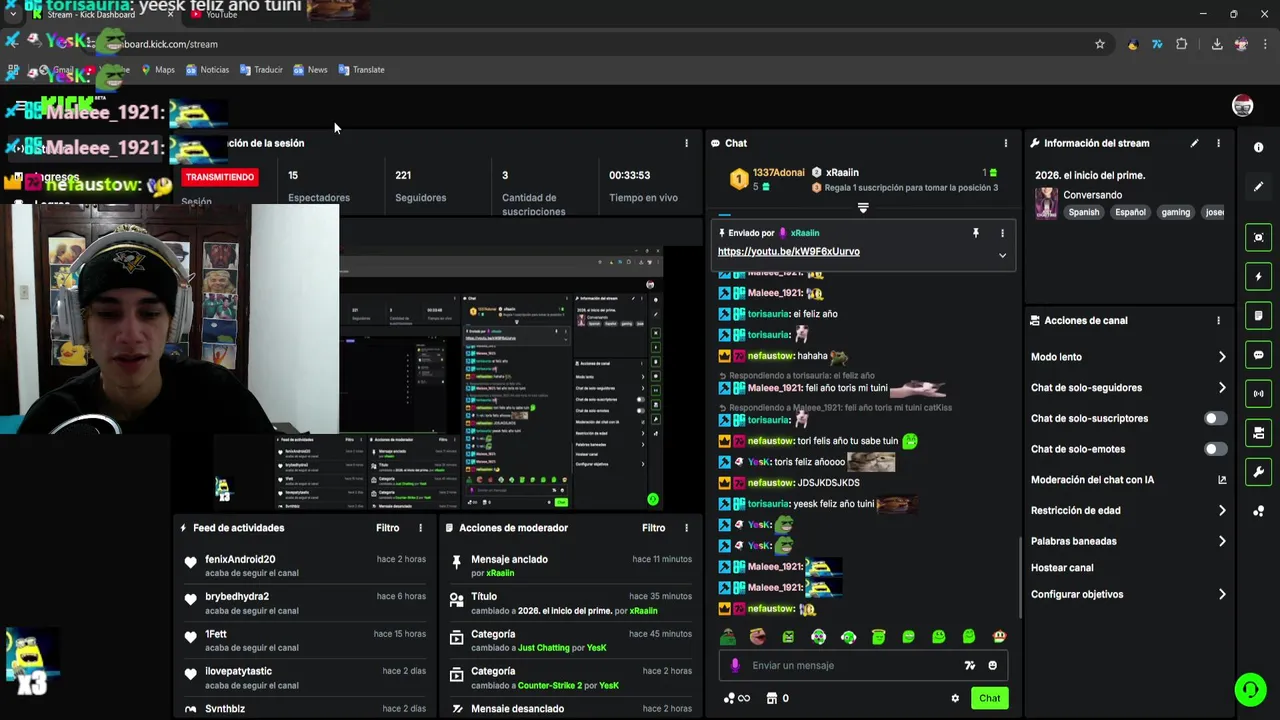Open the Translate bookmark
Image resolution: width=1280 pixels, height=720 pixels.
[361, 70]
